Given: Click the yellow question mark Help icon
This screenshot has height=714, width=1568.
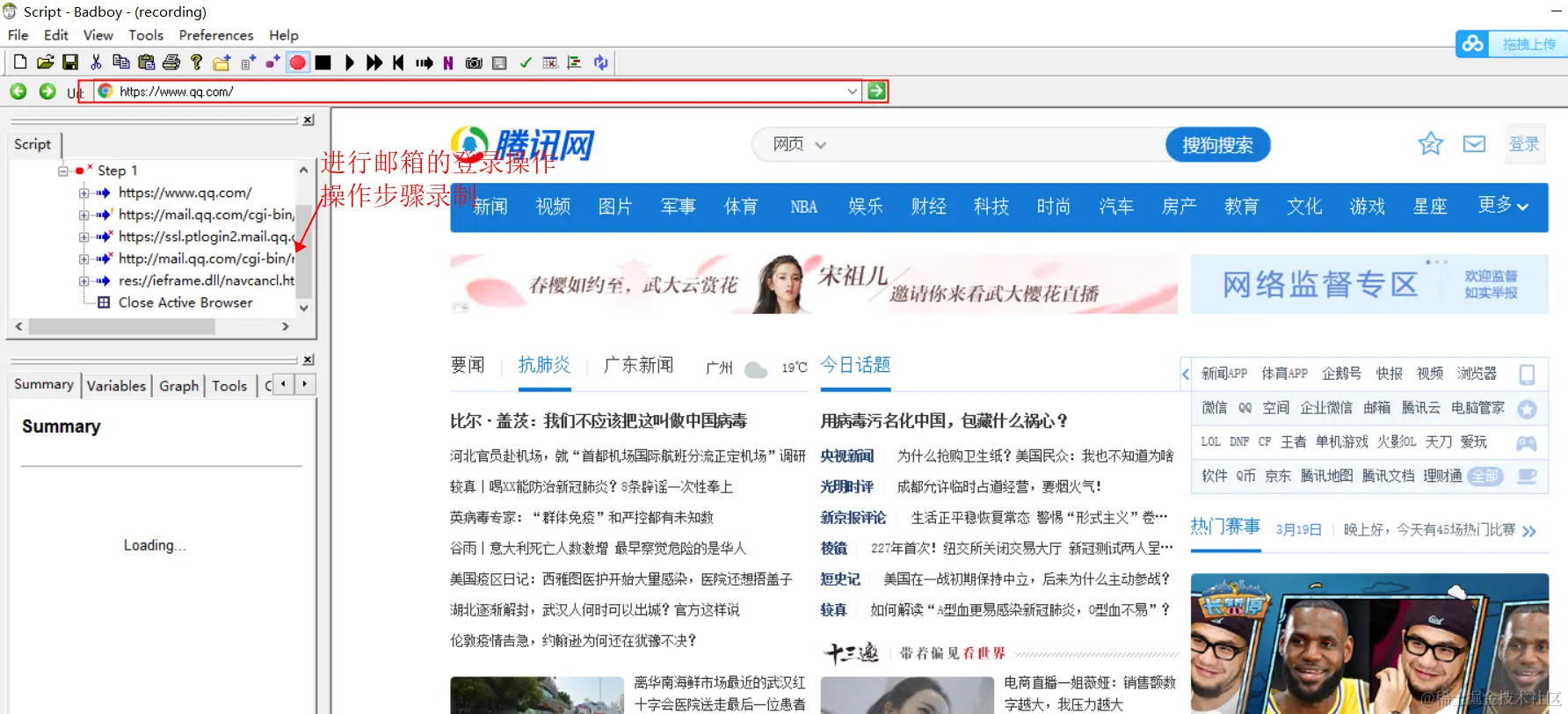Looking at the screenshot, I should (x=196, y=62).
